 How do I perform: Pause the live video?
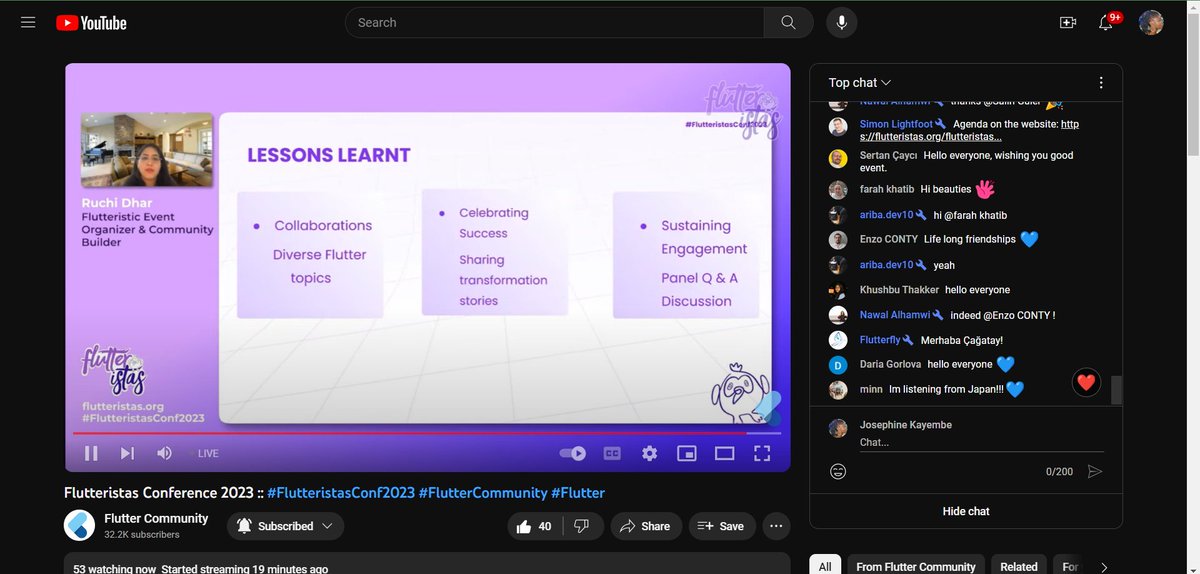91,453
